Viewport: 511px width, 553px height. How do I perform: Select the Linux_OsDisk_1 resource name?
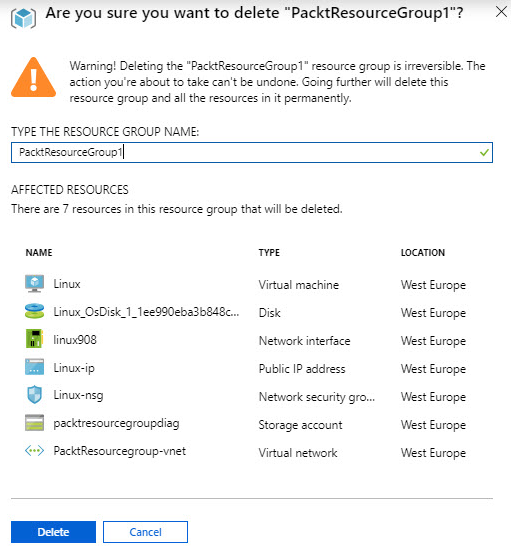[x=146, y=312]
